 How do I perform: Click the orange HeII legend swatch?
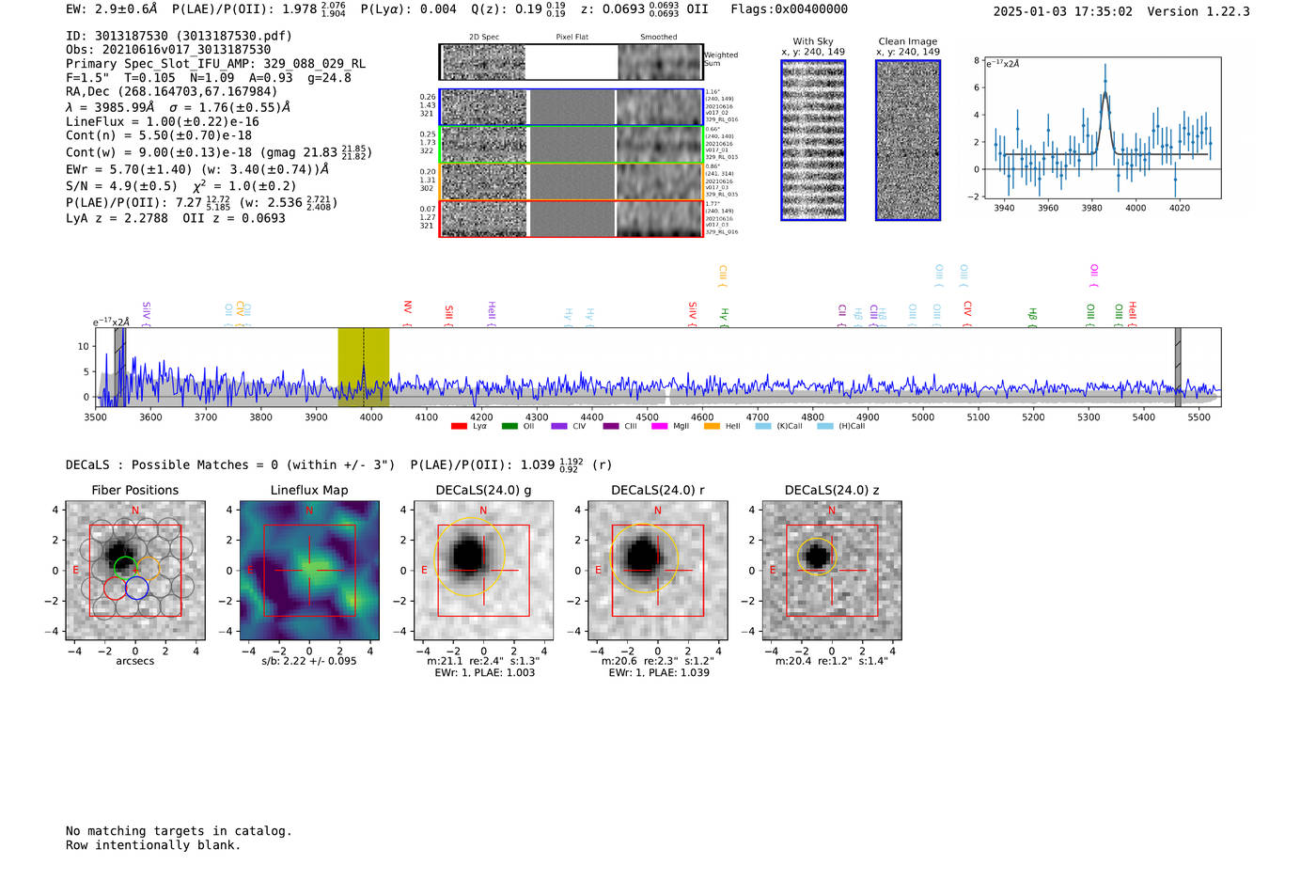[x=712, y=427]
